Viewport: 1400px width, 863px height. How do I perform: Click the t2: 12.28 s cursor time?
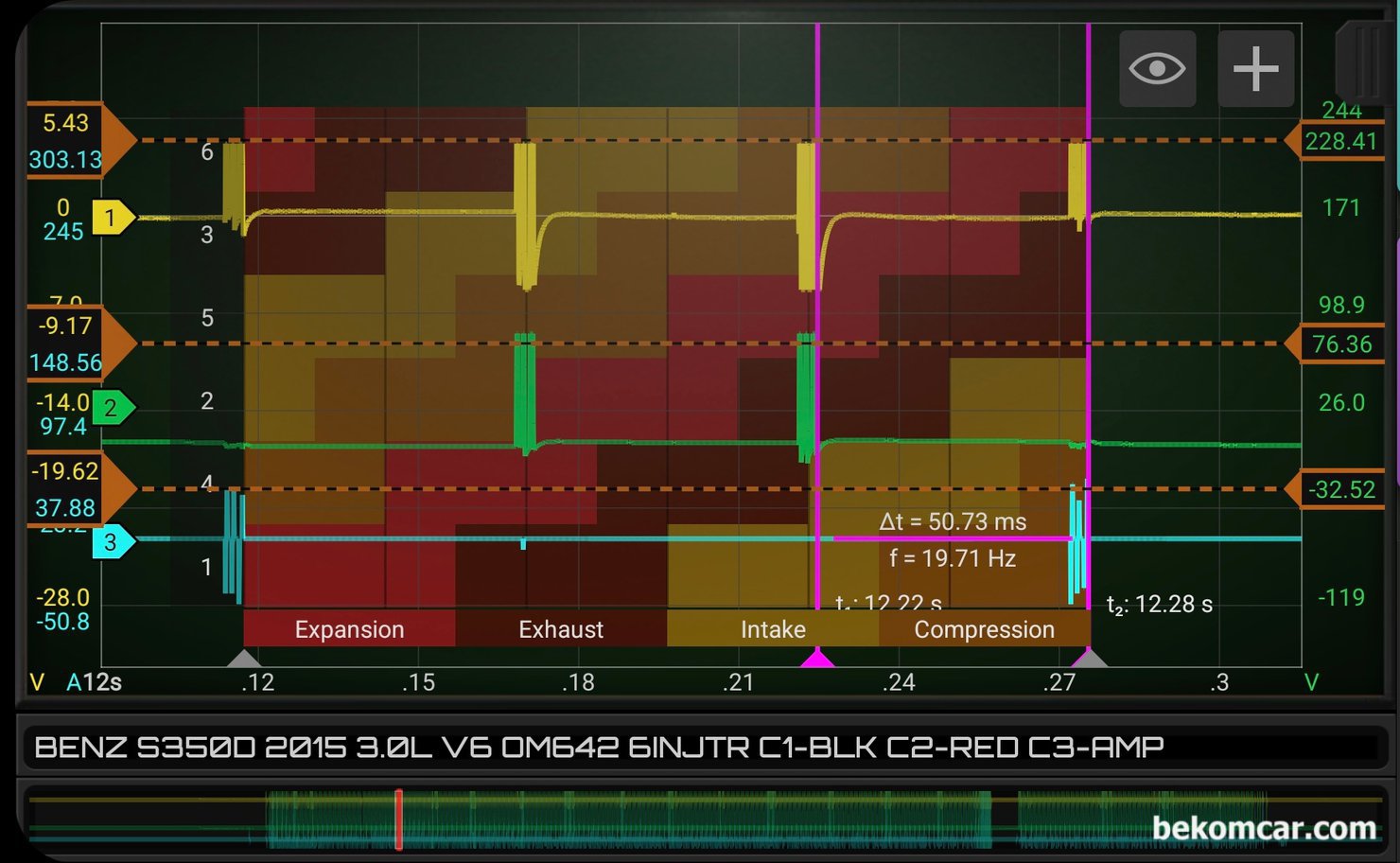coord(1160,605)
